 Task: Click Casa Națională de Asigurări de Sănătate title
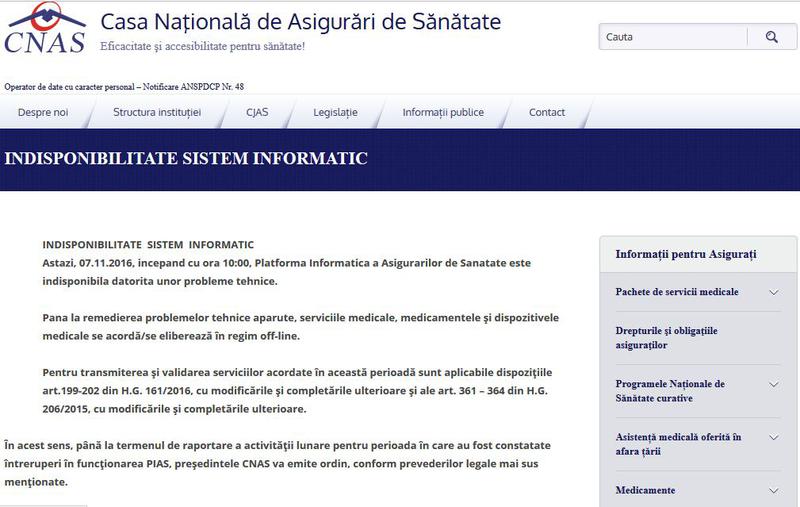(x=301, y=21)
